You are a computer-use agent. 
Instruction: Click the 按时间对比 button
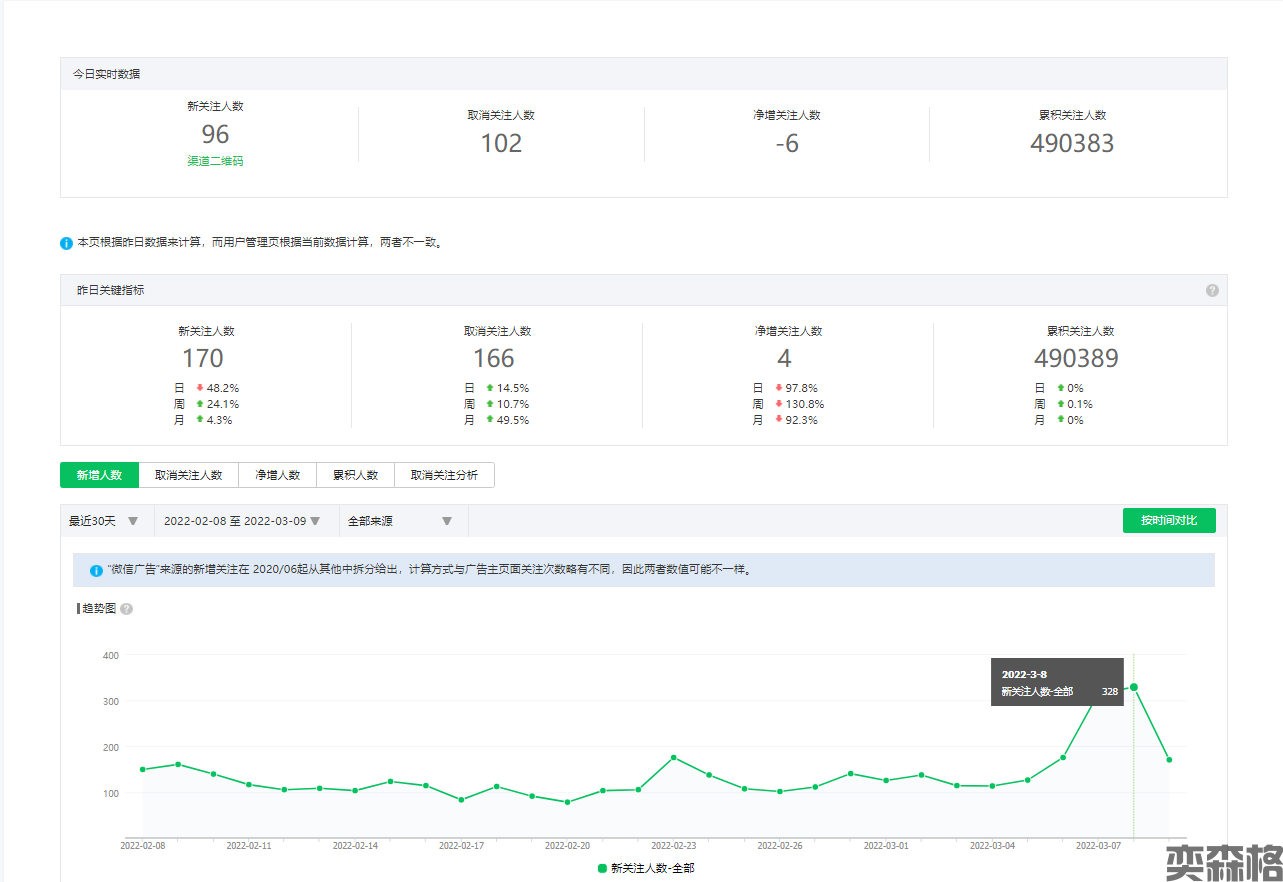coord(1168,520)
